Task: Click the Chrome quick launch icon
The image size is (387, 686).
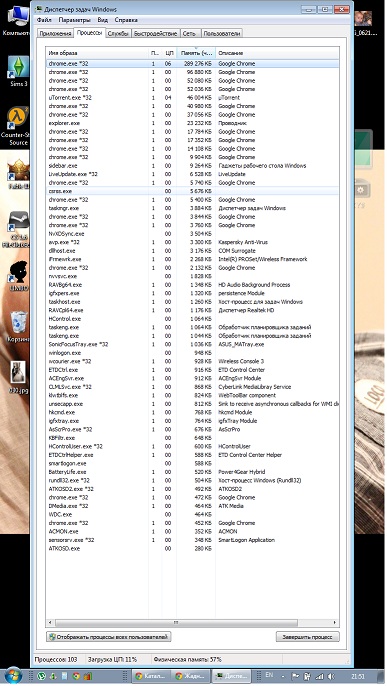Action: [76, 676]
